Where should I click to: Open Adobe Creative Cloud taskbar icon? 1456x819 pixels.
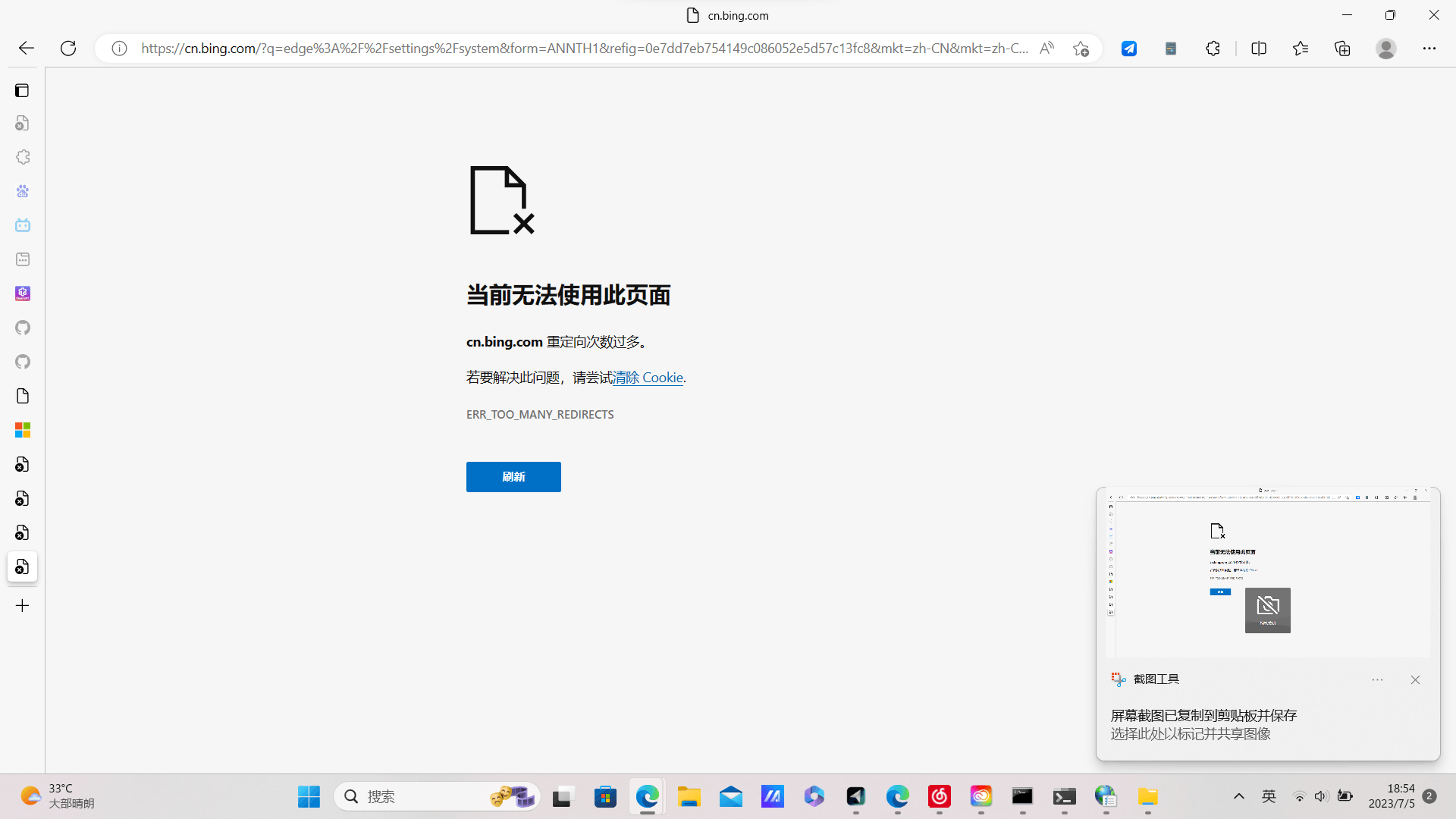pos(981,797)
